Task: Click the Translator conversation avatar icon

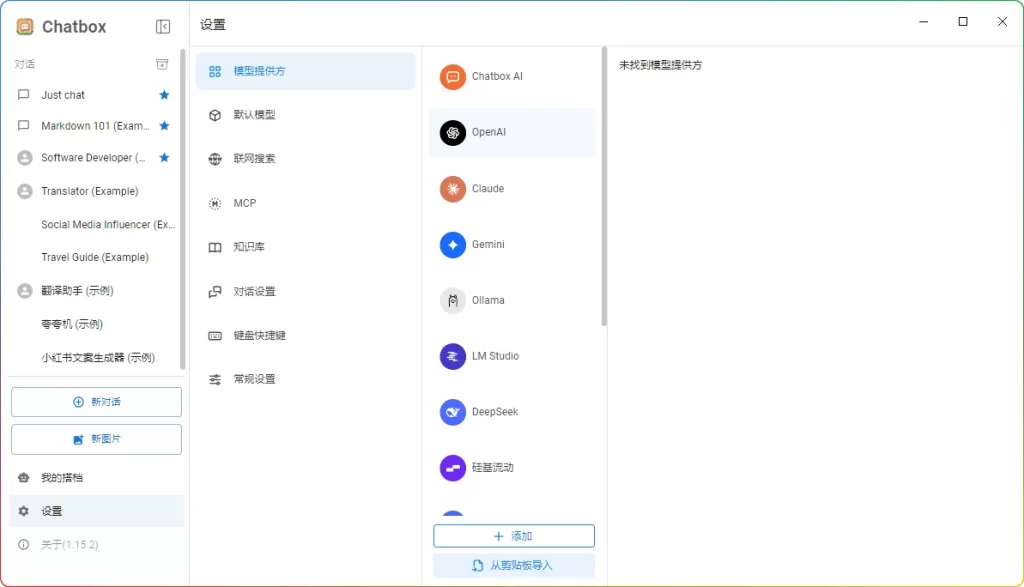Action: pyautogui.click(x=25, y=191)
